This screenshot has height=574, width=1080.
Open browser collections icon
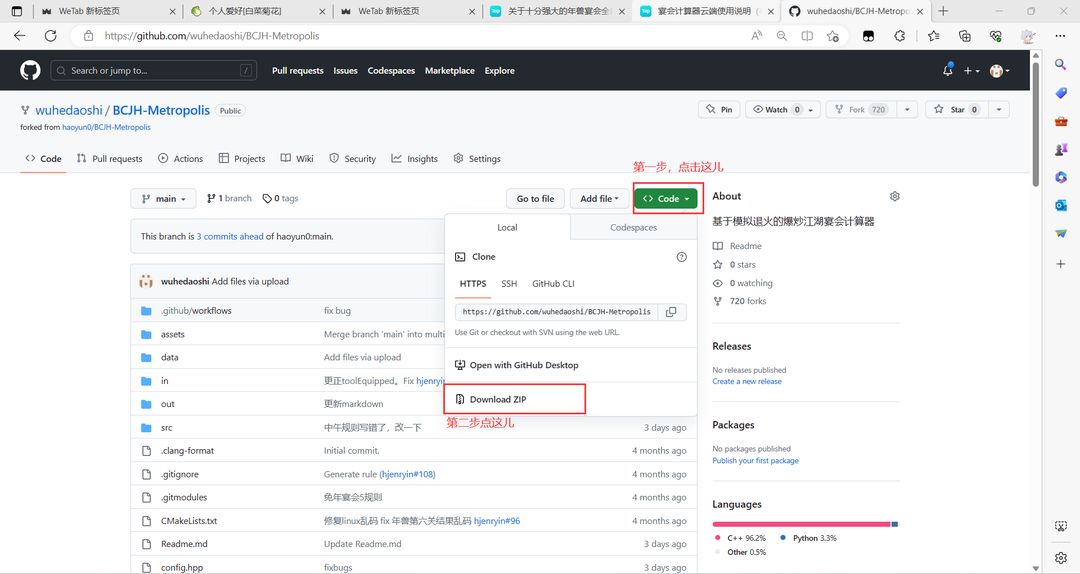pyautogui.click(x=964, y=36)
